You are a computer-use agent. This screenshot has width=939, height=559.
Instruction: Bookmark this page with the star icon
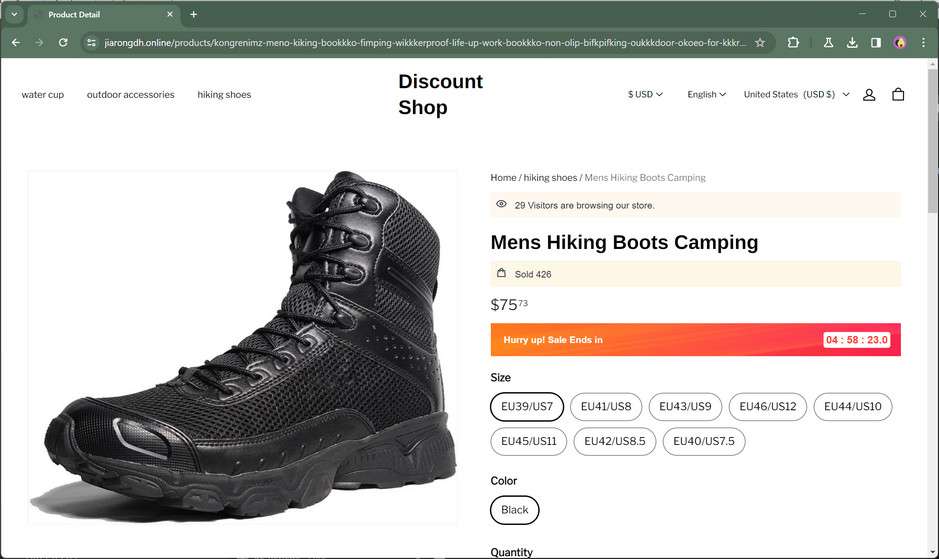click(x=760, y=43)
